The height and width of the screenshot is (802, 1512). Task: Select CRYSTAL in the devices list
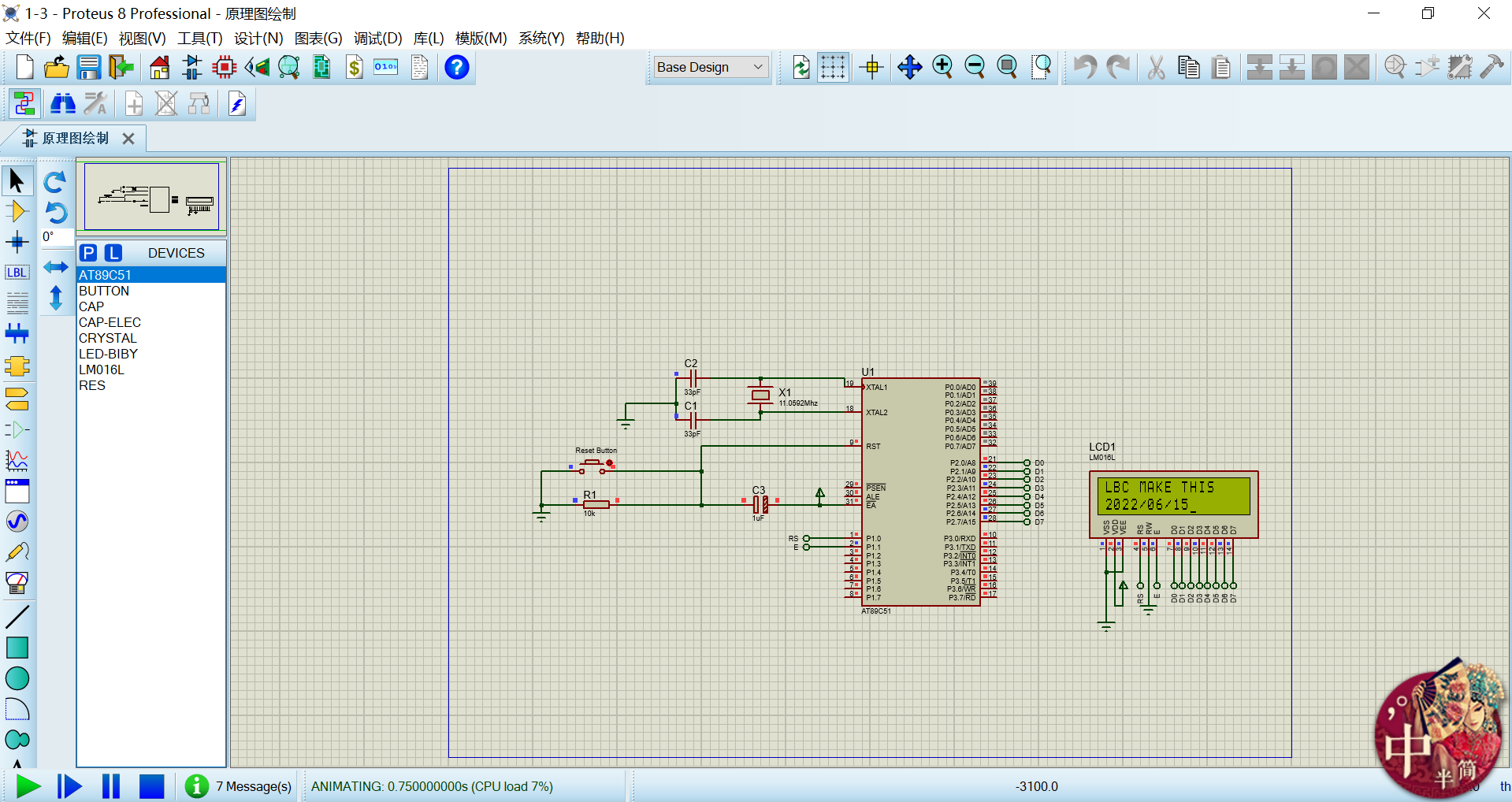click(108, 338)
